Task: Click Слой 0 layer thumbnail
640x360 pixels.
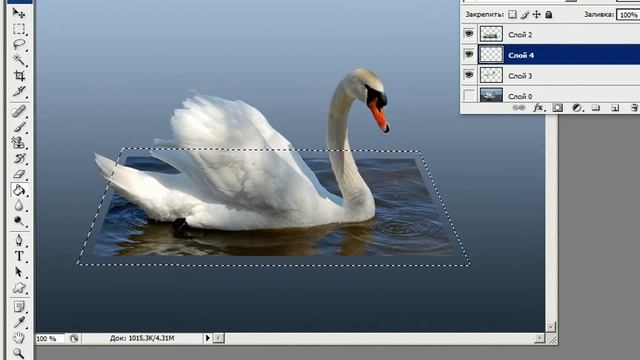Action: (x=491, y=95)
